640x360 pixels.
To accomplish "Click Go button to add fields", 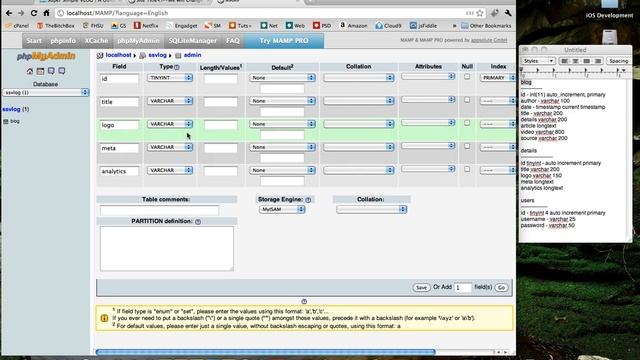I will 502,288.
